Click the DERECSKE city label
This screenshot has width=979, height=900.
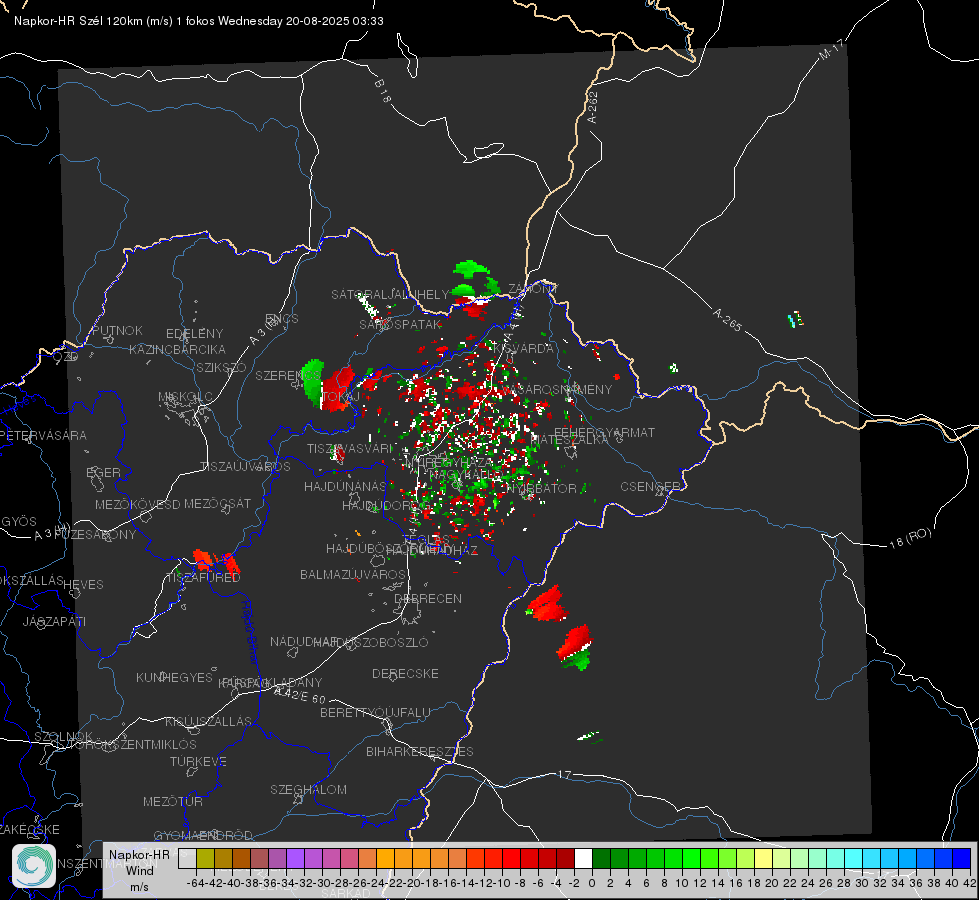(x=405, y=673)
